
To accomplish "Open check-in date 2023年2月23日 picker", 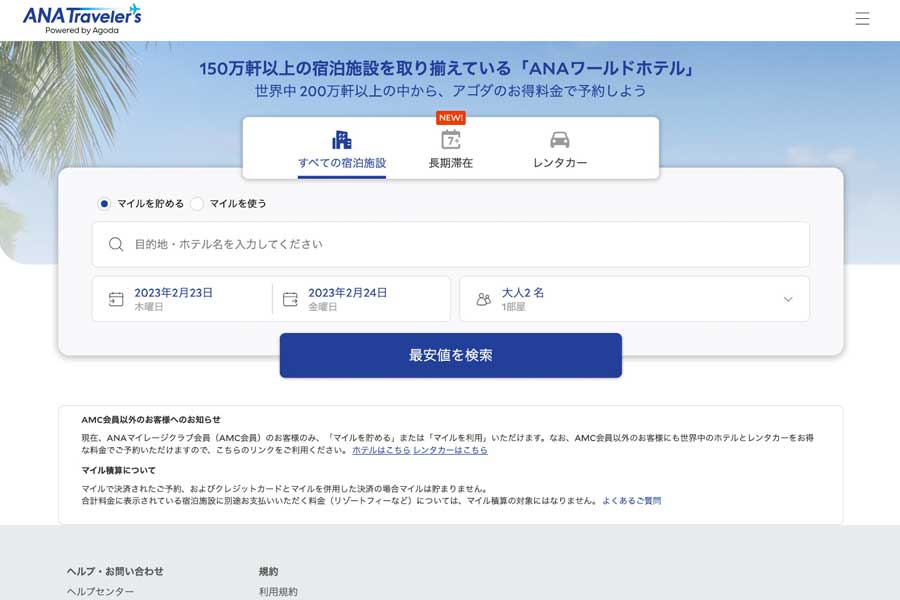I will [x=183, y=299].
